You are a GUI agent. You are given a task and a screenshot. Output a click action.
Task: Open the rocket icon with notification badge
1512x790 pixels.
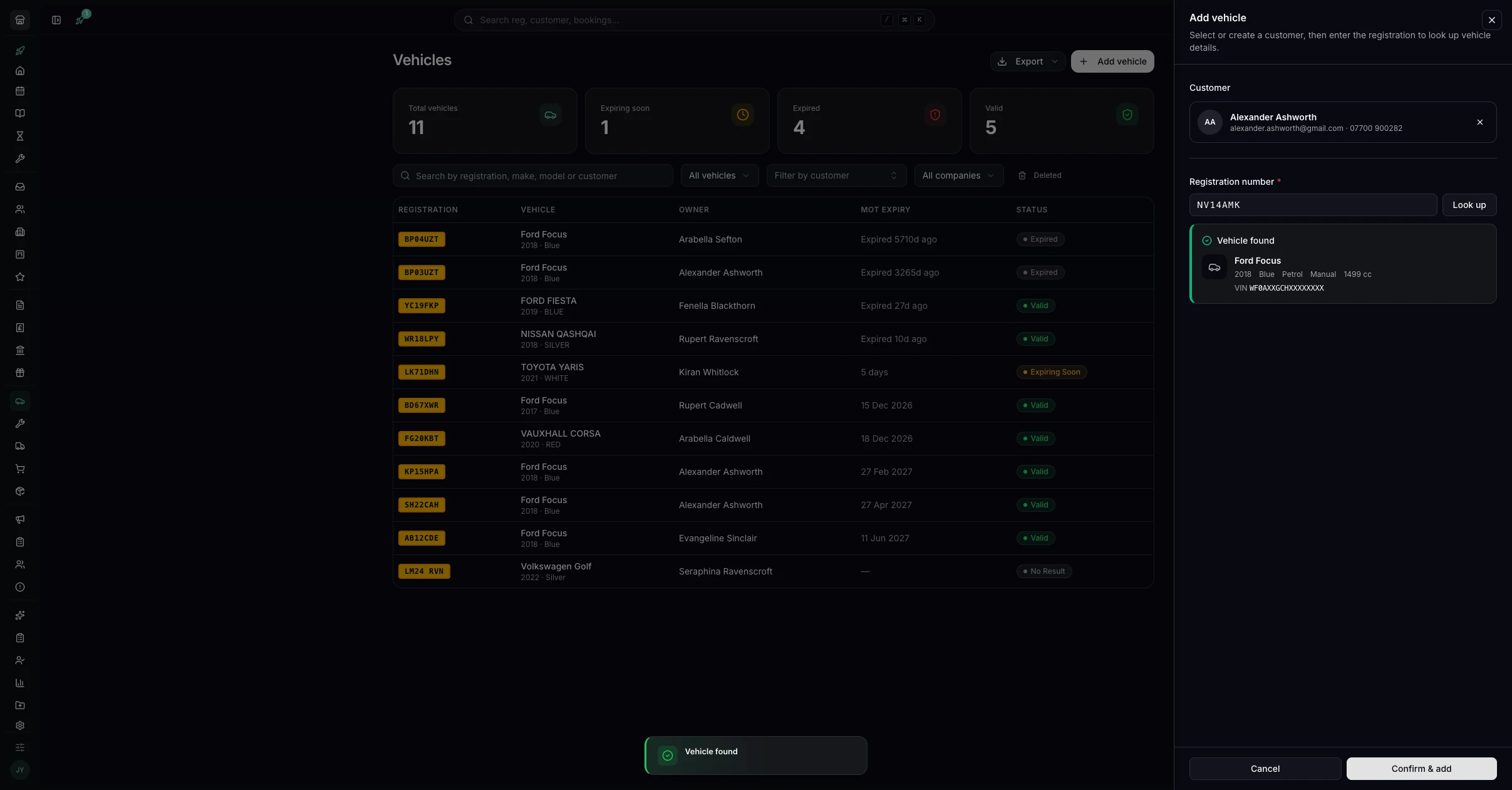(80, 20)
